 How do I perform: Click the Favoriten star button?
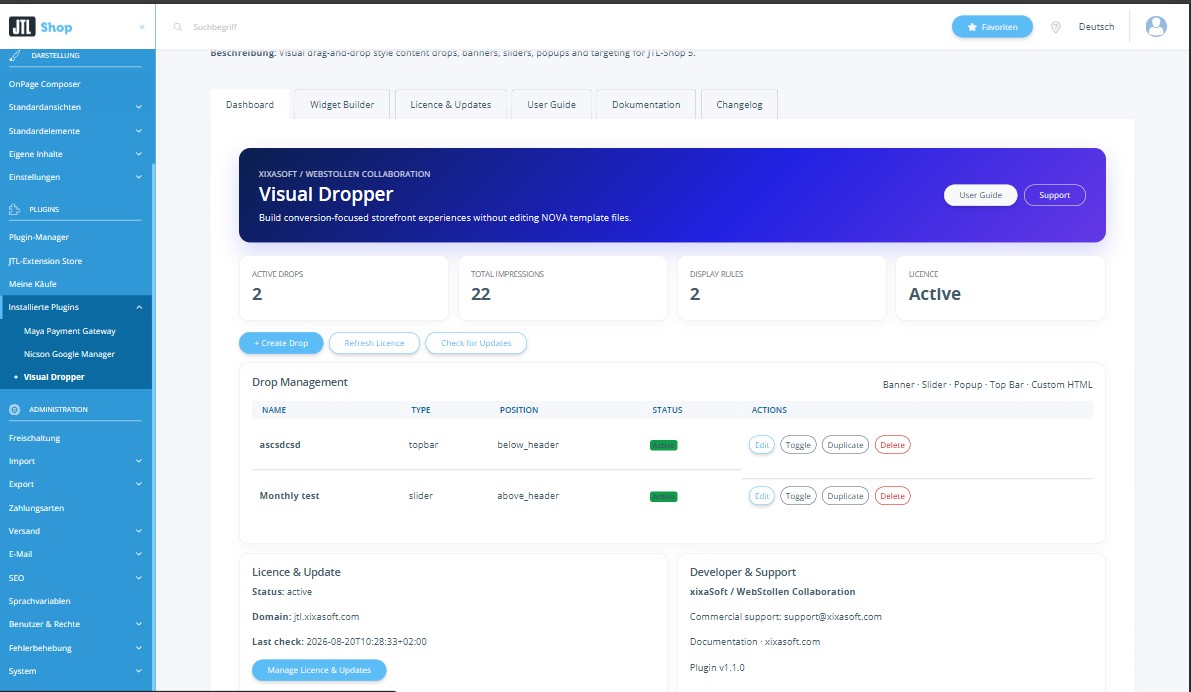[992, 27]
